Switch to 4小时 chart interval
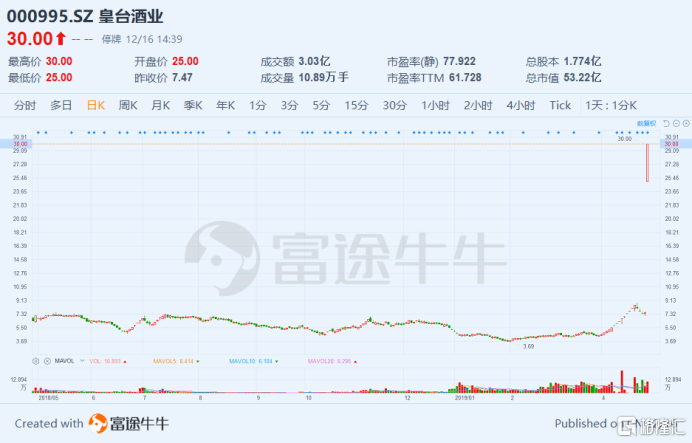Screen dimensions: 692x443 click(x=521, y=105)
